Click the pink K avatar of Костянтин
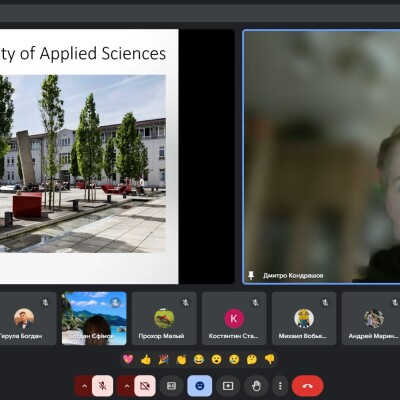 click(234, 318)
